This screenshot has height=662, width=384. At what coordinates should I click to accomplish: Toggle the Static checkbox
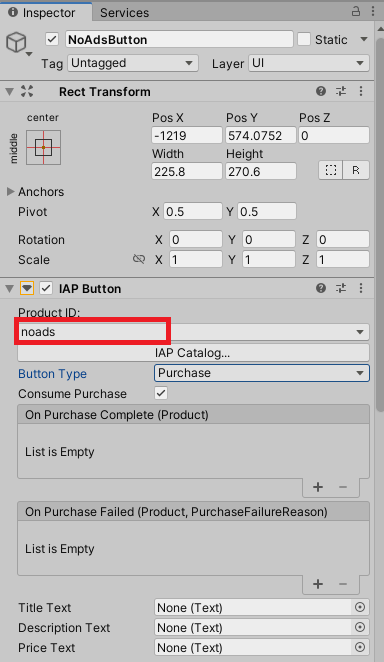[304, 39]
